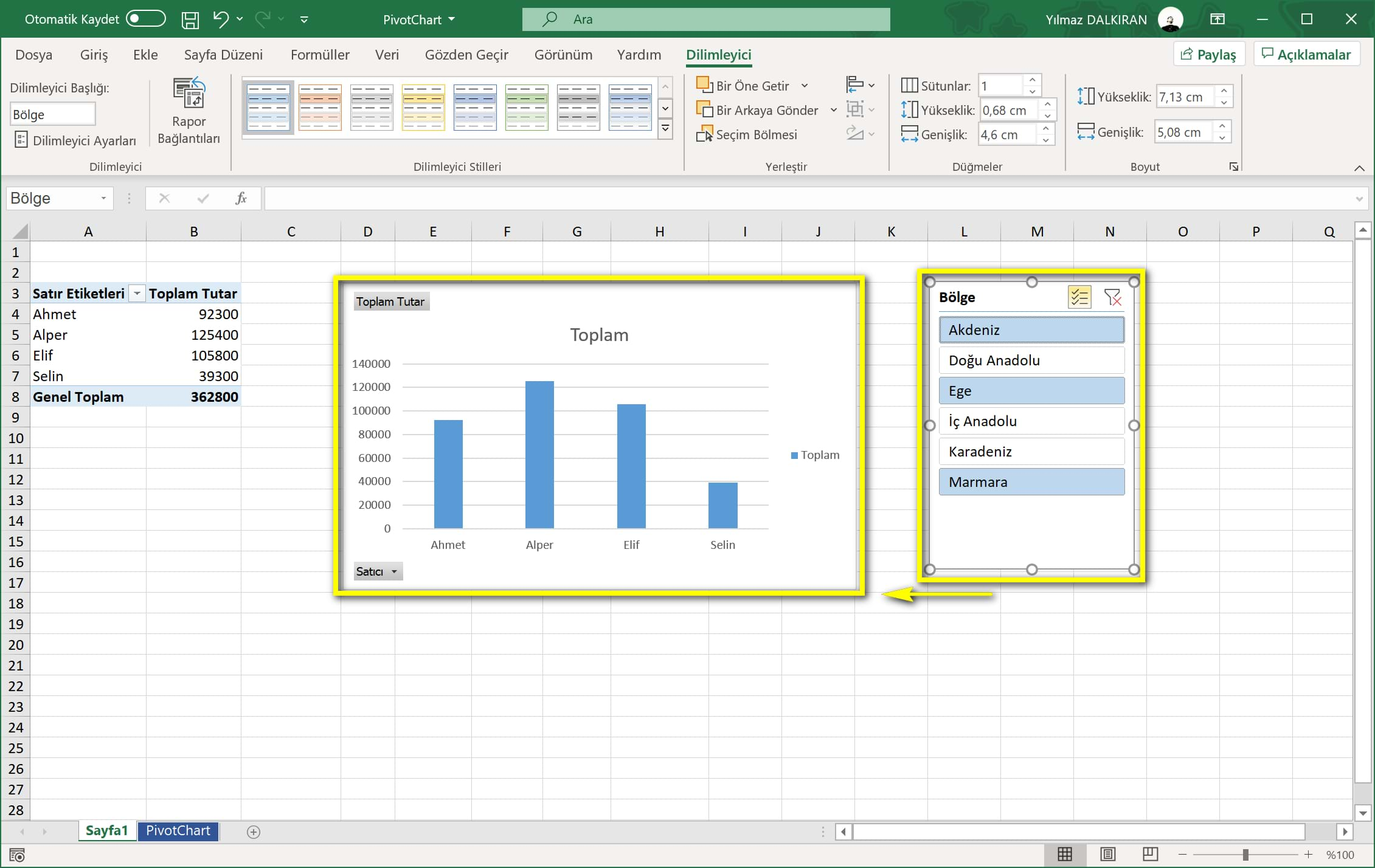This screenshot has width=1375, height=868.
Task: Toggle Karadeniz in the slicer
Action: [x=1031, y=452]
